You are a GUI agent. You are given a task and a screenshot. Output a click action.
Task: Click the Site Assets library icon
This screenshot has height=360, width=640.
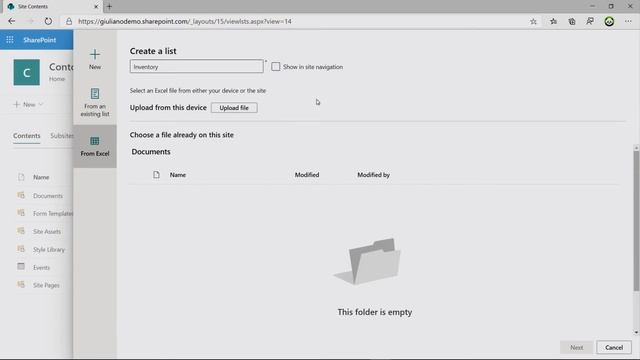click(21, 231)
